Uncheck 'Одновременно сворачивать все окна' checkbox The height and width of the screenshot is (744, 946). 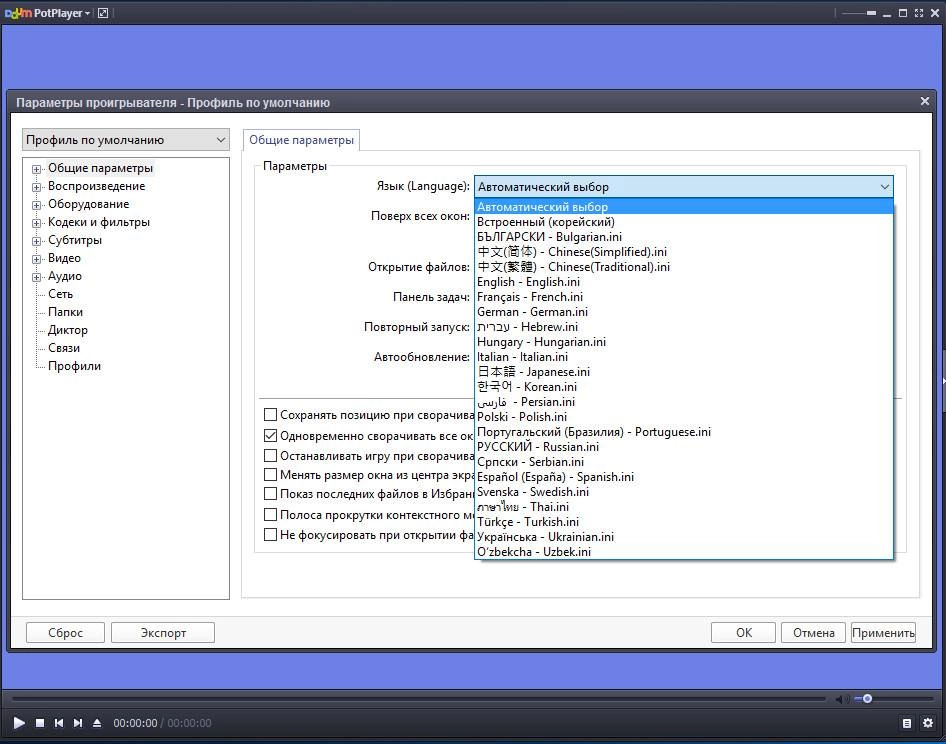tap(270, 435)
